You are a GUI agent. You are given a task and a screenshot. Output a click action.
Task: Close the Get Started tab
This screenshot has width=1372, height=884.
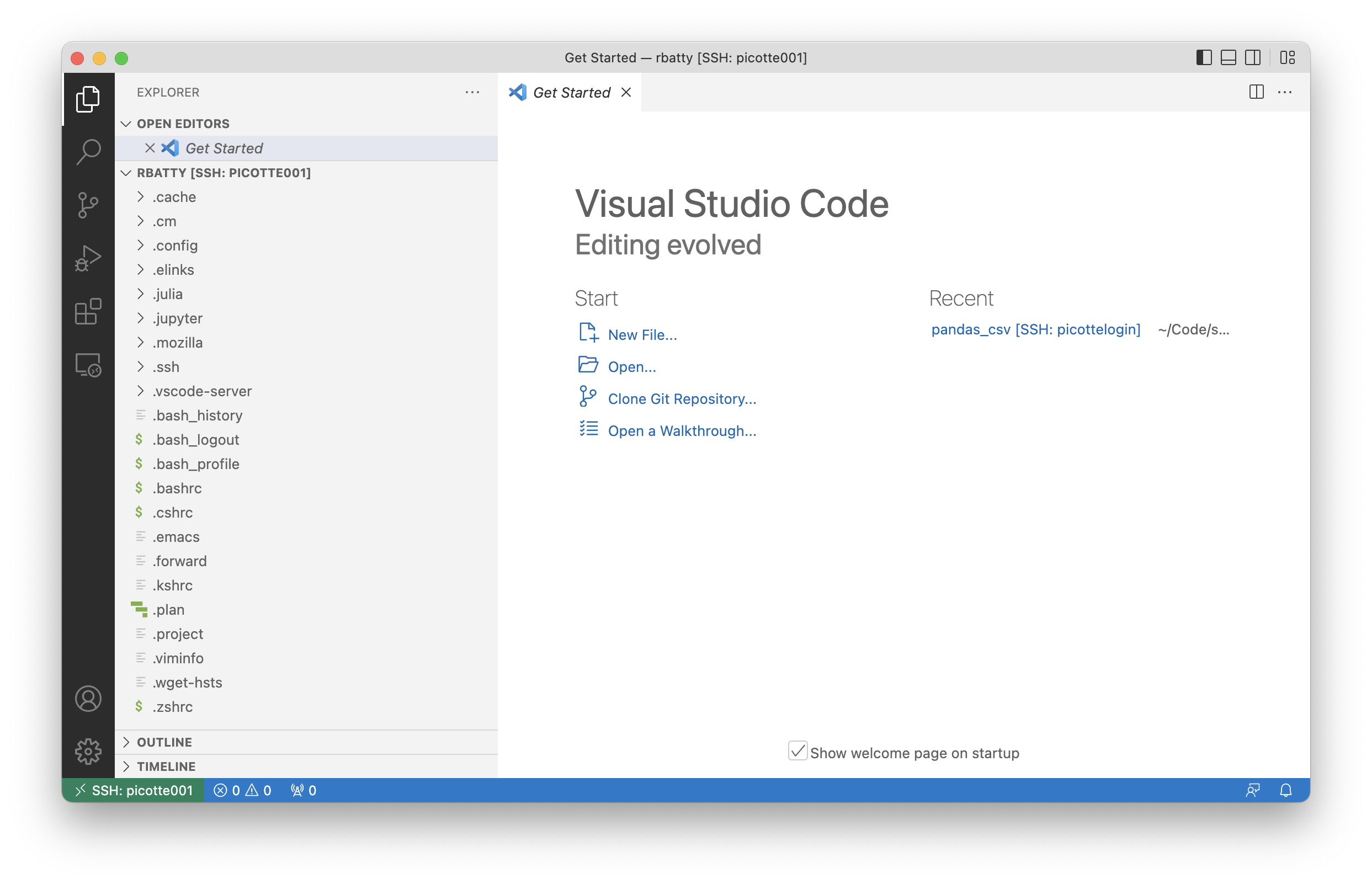click(626, 92)
